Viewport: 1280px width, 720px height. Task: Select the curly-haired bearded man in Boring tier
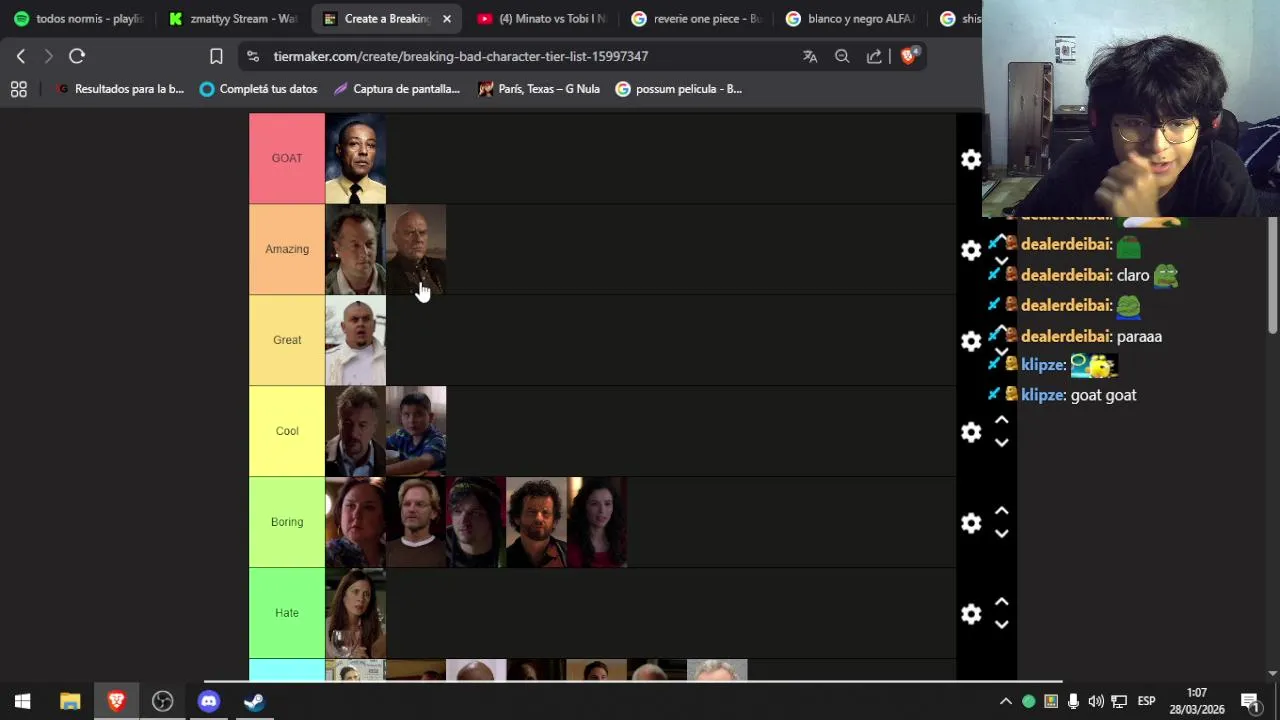pos(536,522)
